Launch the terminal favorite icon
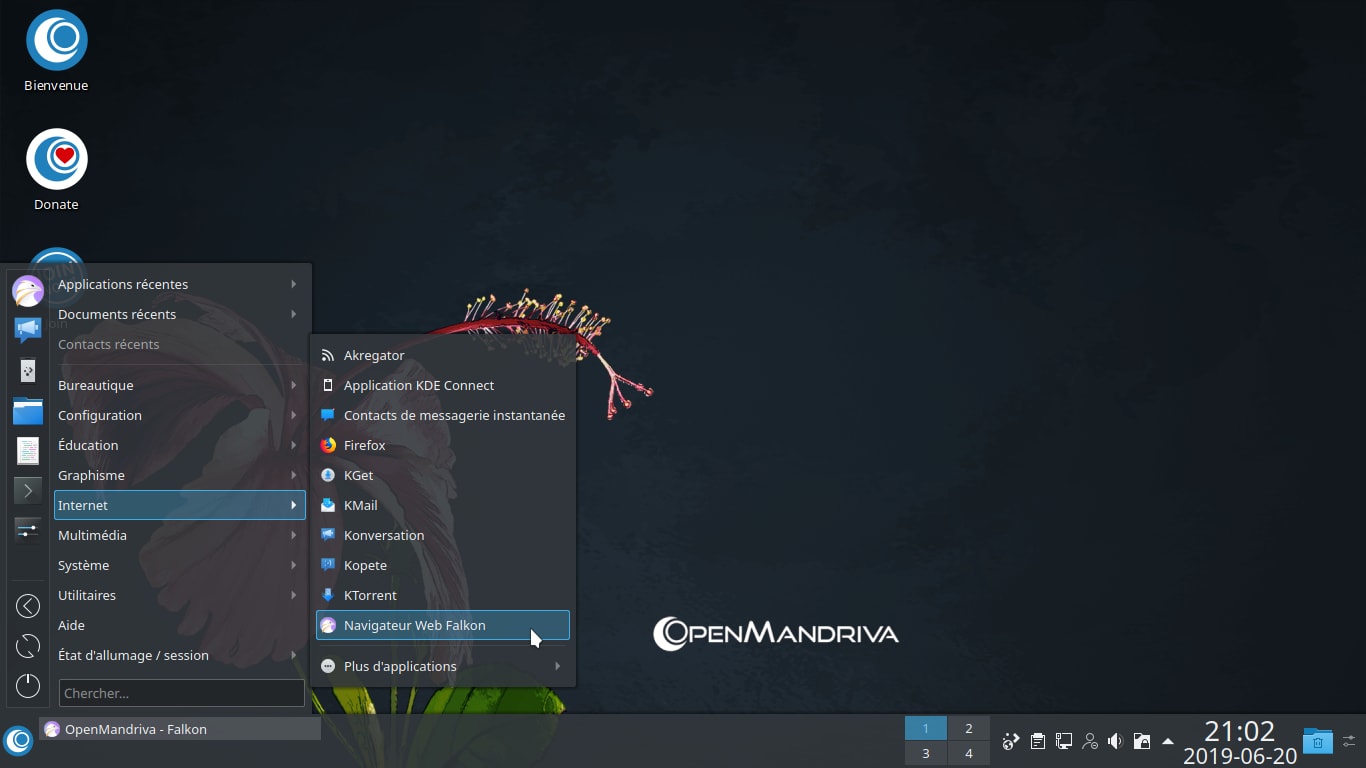Viewport: 1366px width, 768px height. [x=28, y=490]
